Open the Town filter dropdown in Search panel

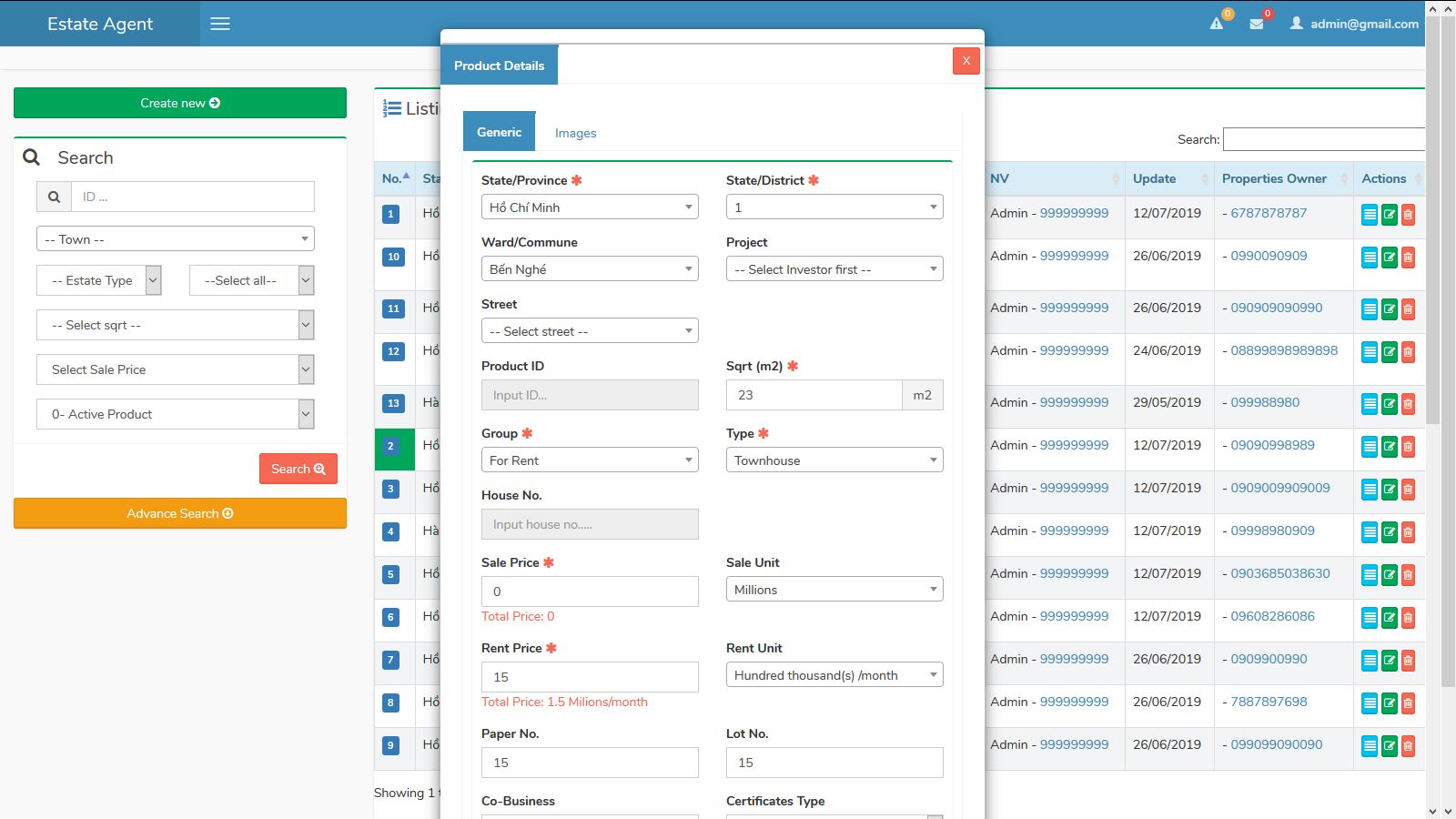(x=176, y=239)
